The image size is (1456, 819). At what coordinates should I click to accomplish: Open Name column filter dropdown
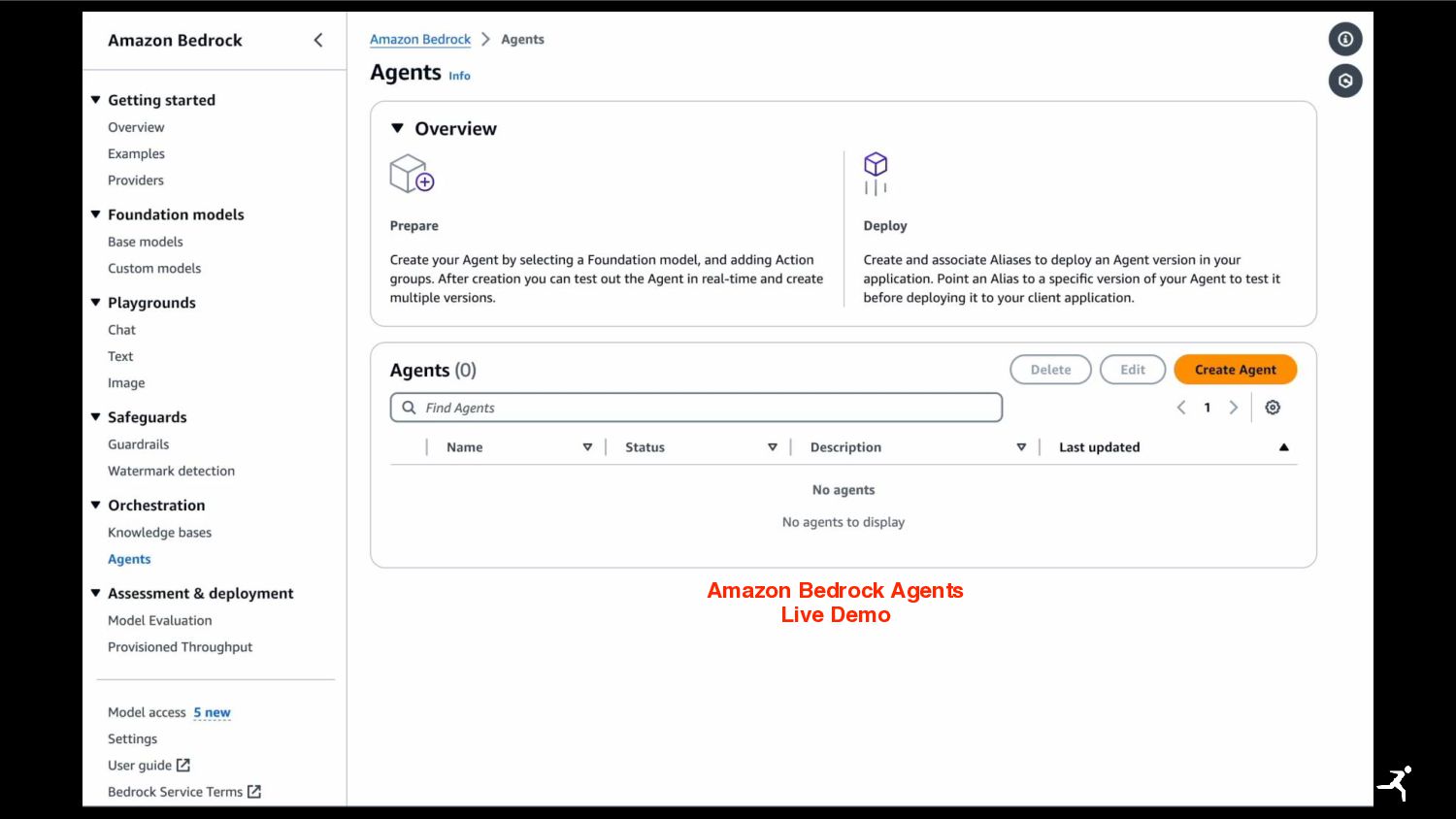587,447
